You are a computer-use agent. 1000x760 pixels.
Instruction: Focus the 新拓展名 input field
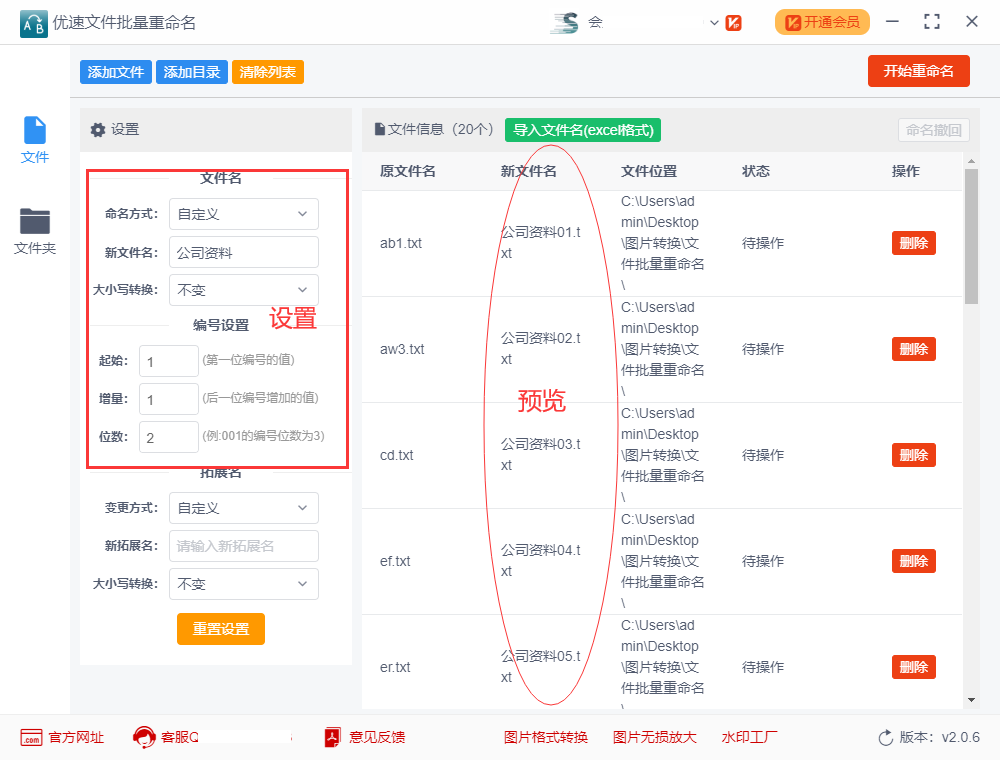244,546
